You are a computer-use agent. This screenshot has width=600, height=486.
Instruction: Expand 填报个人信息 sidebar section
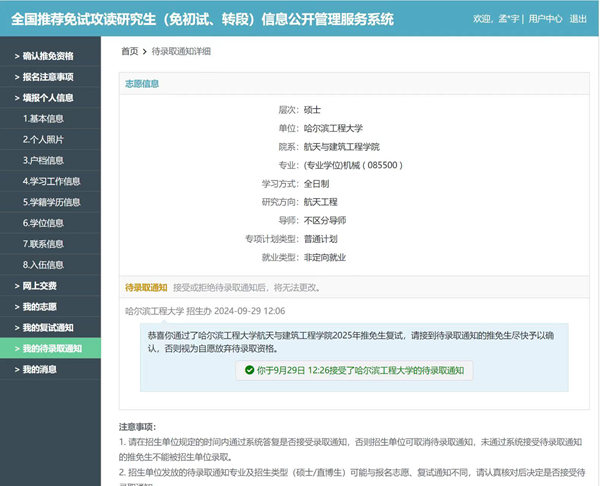50,98
